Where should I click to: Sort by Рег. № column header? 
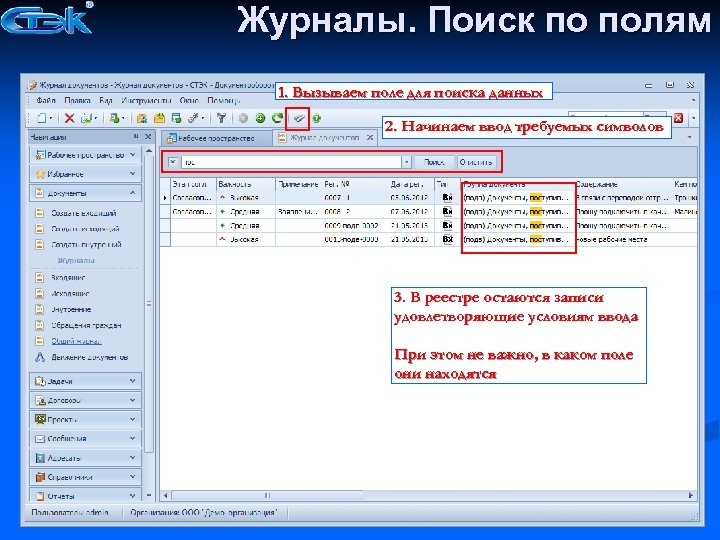[354, 184]
